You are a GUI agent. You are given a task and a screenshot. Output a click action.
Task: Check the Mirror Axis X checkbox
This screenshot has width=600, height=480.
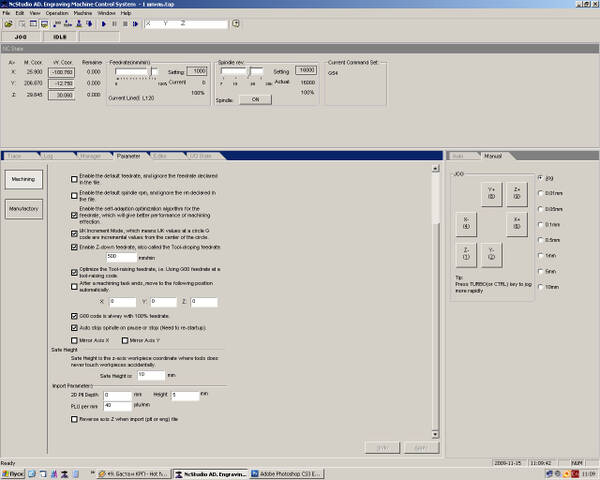(74, 340)
